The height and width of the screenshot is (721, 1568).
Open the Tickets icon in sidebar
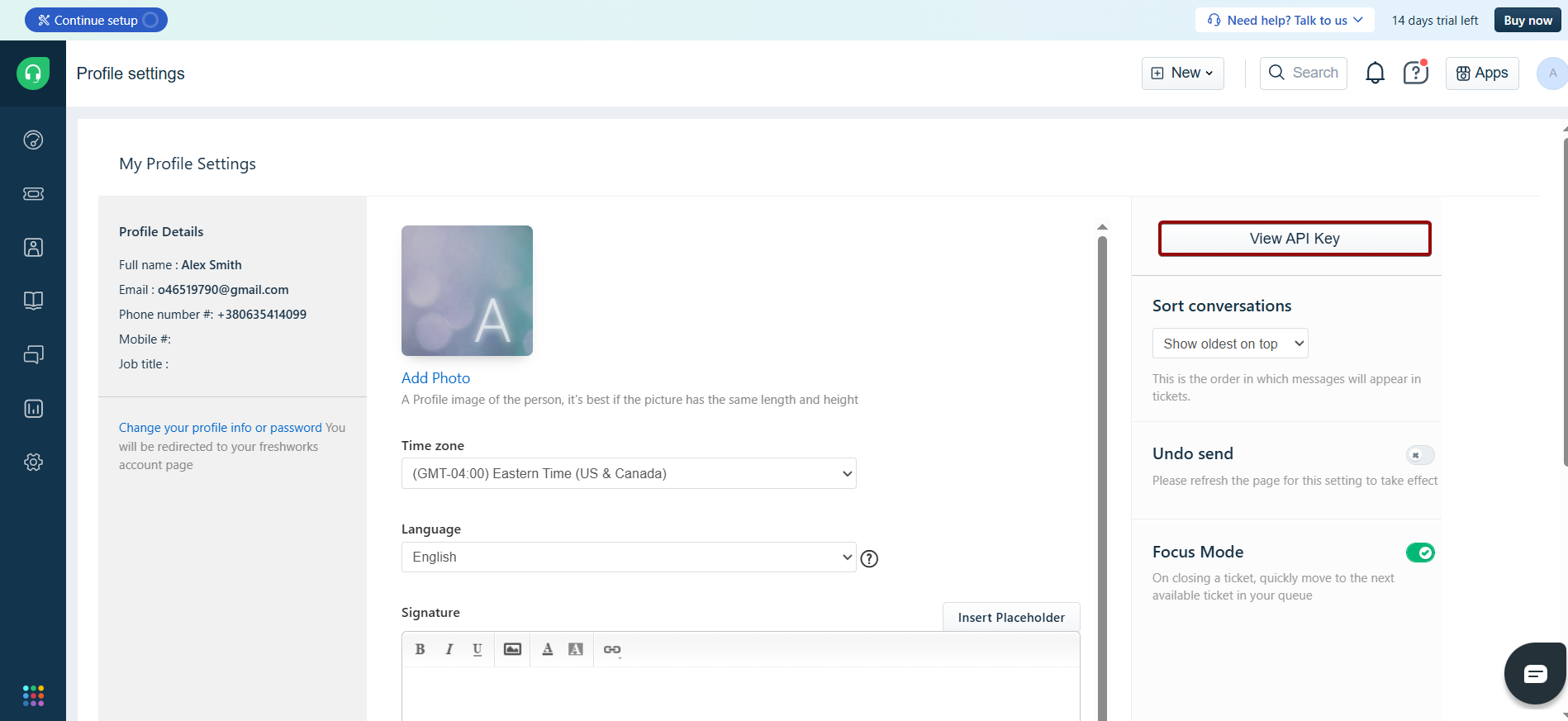click(x=33, y=193)
